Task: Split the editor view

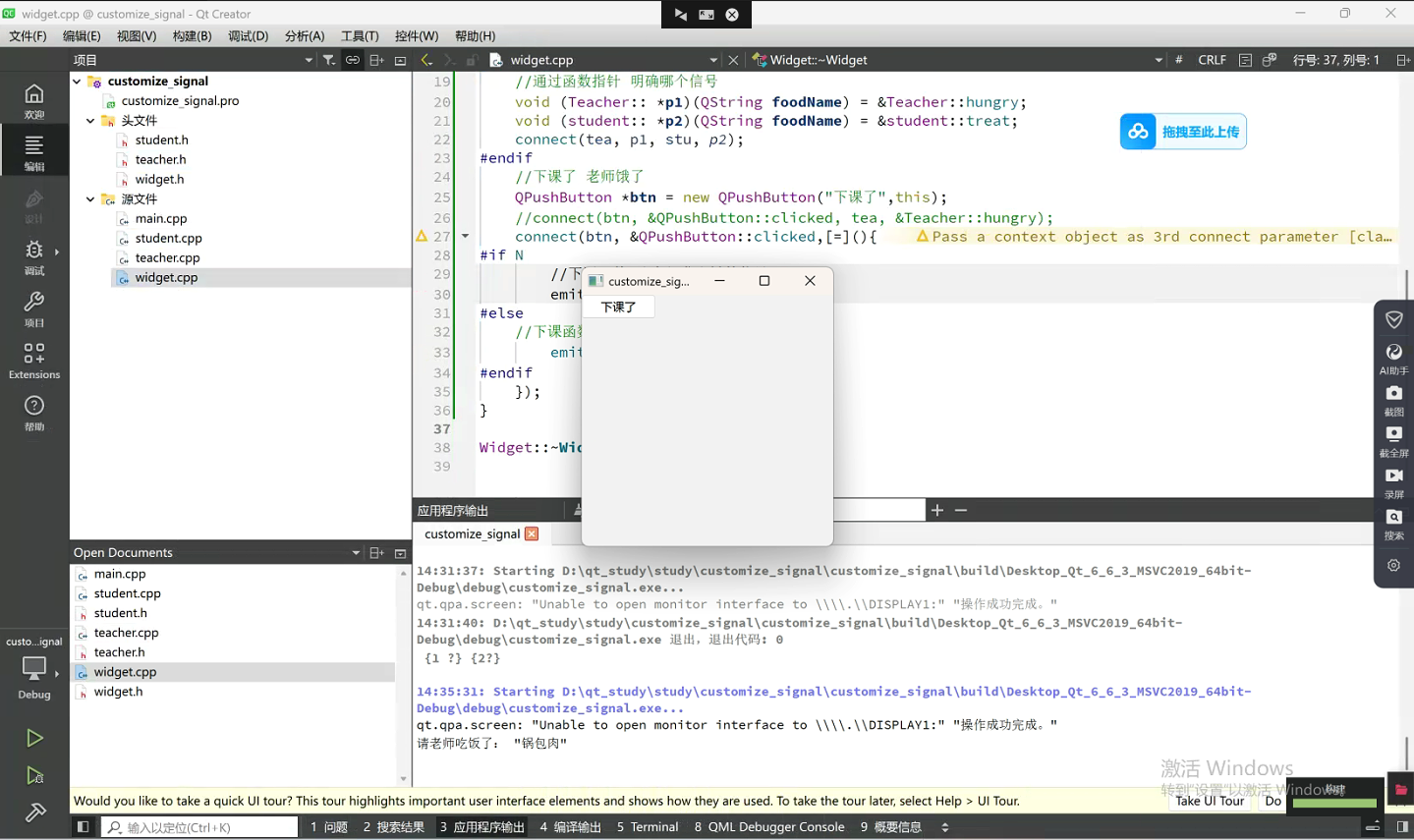Action: tap(1402, 60)
